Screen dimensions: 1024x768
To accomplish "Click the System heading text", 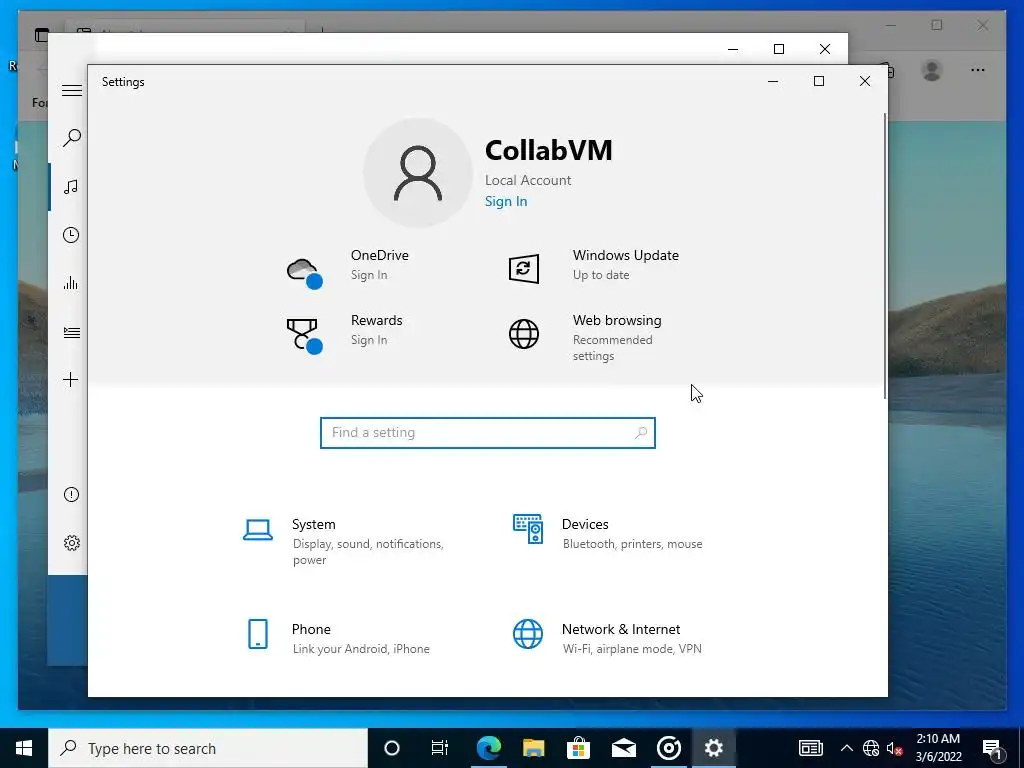I will [313, 524].
